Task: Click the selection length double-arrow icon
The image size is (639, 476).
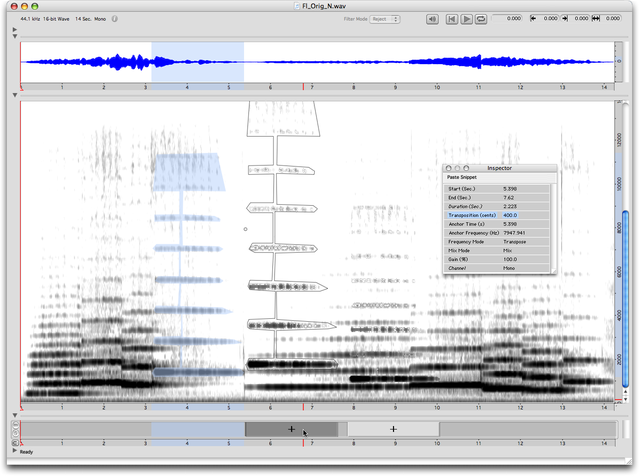Action: (597, 19)
